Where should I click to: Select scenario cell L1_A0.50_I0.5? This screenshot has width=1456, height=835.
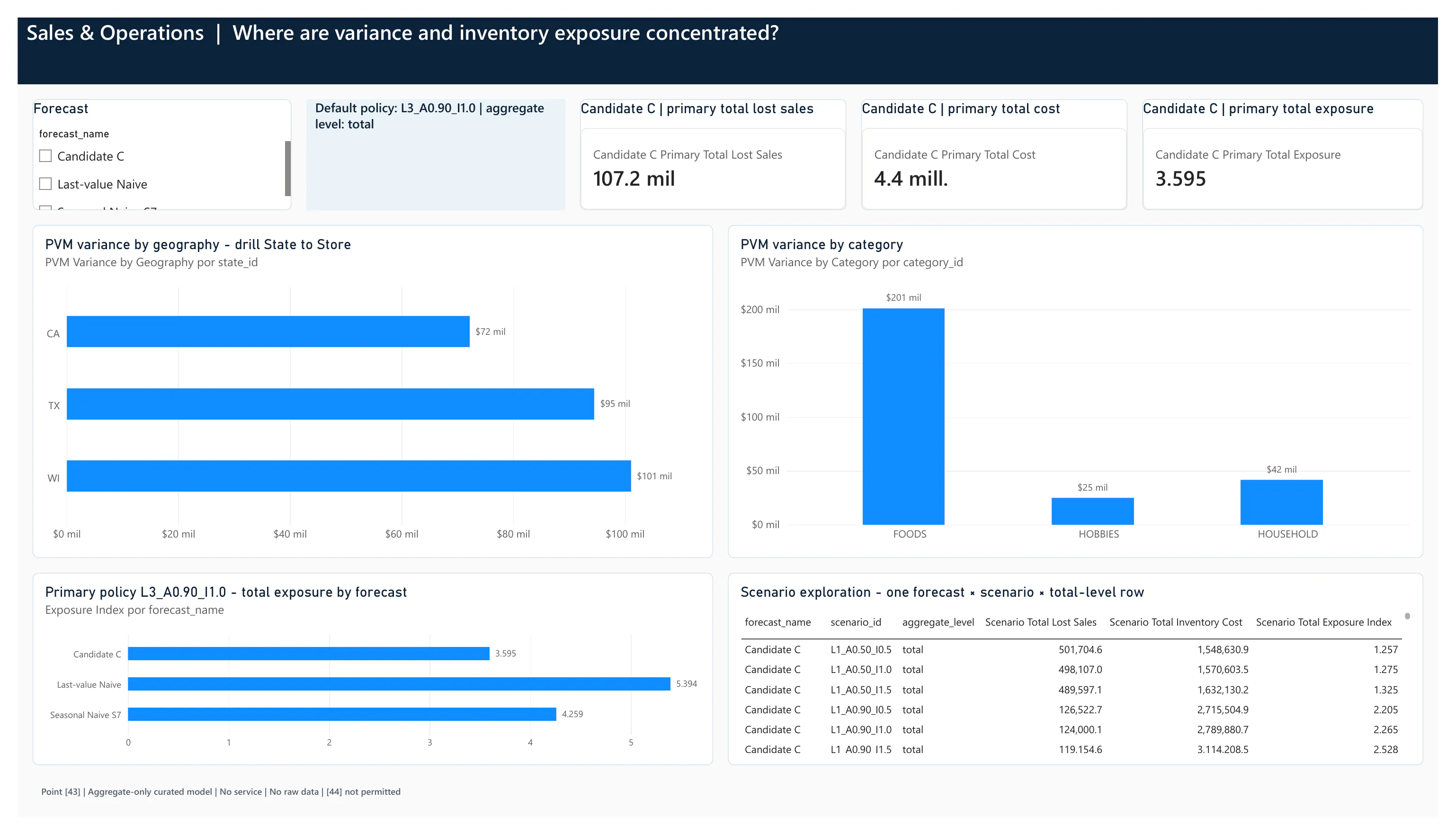(861, 650)
